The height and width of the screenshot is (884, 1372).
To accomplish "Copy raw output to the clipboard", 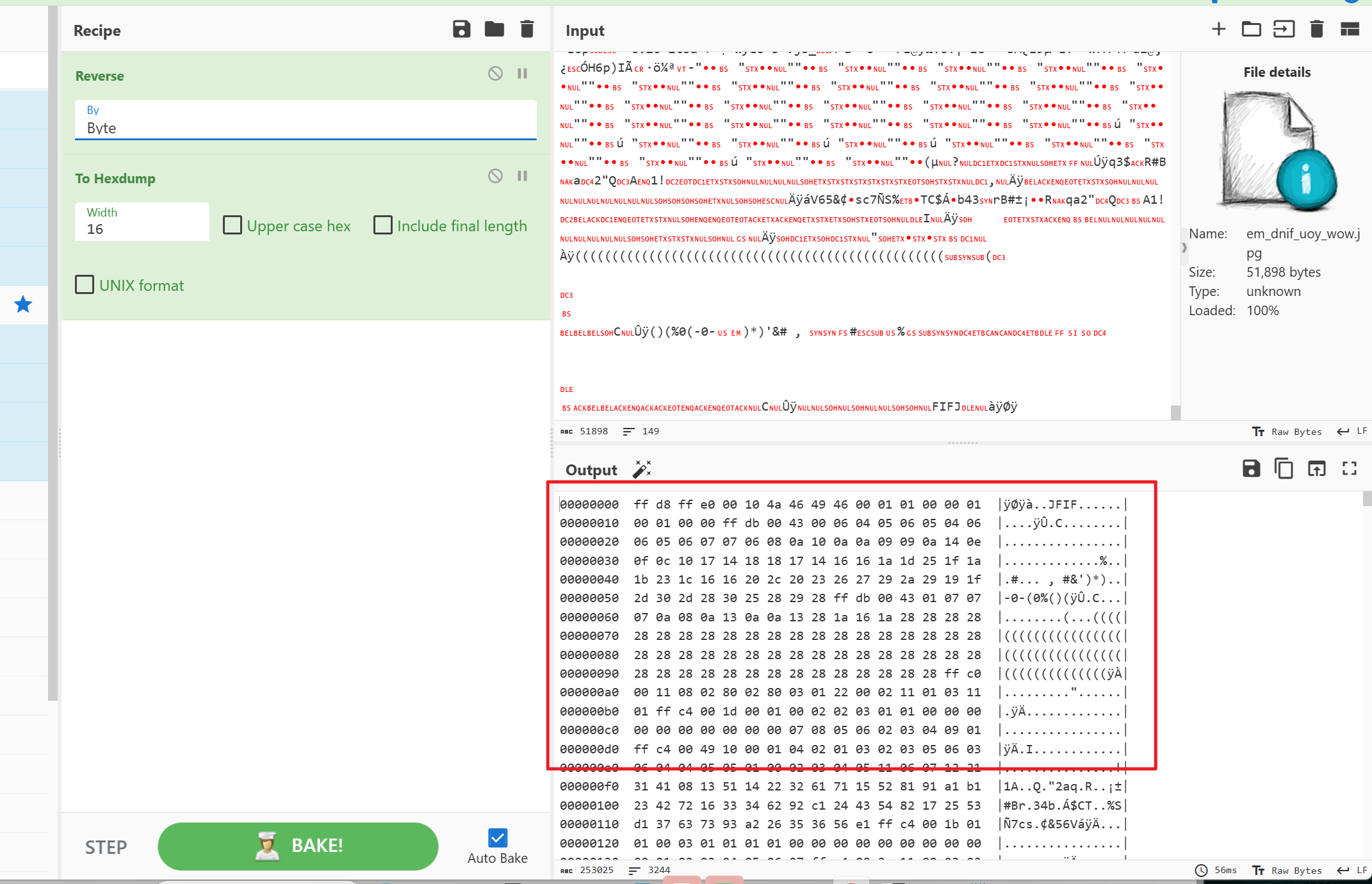I will click(1284, 469).
